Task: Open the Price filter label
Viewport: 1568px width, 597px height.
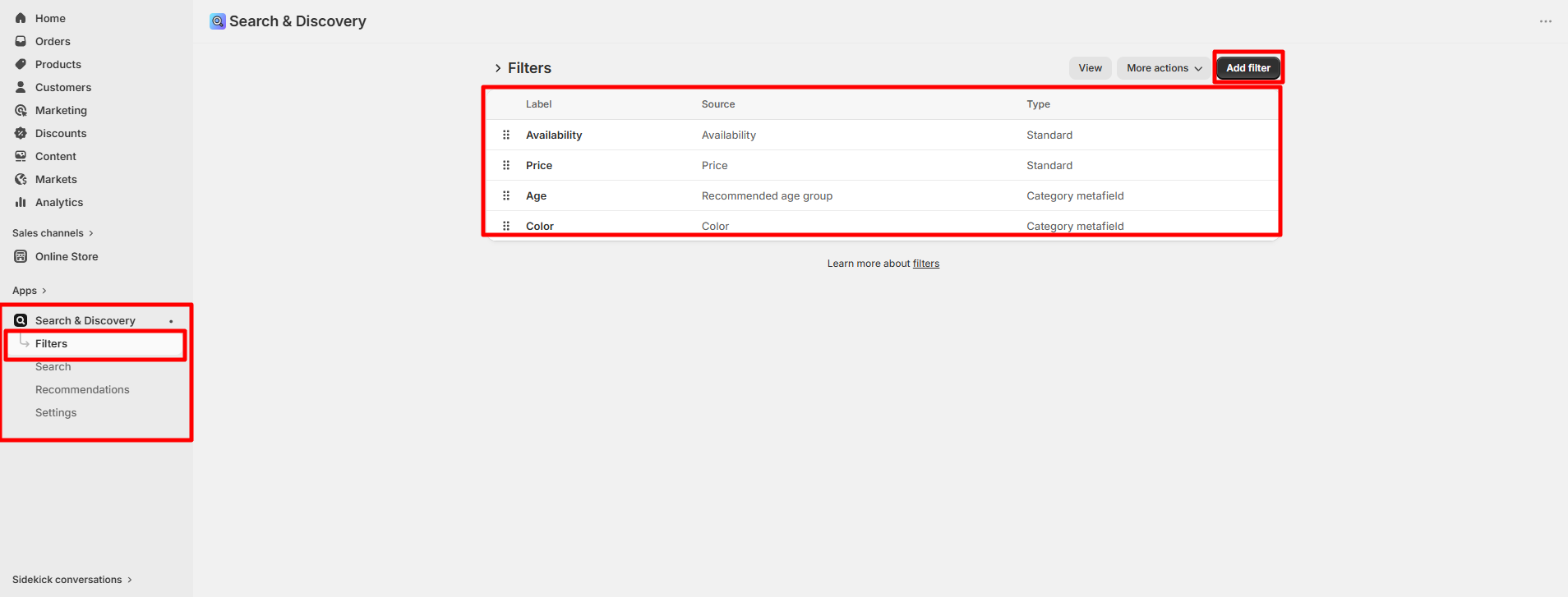Action: click(x=539, y=166)
